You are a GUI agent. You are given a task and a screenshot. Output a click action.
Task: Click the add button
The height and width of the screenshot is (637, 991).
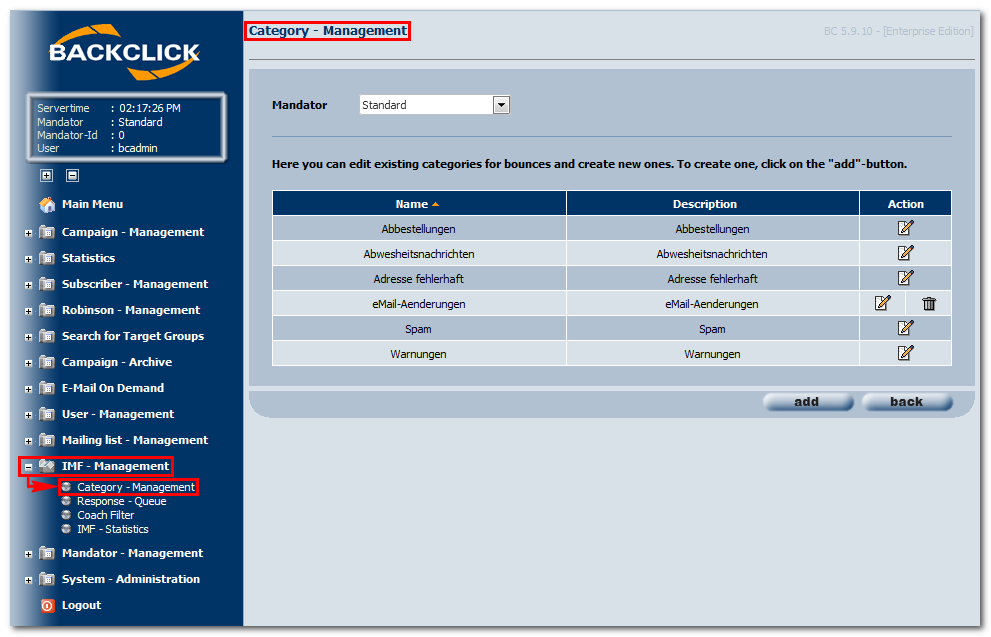[x=808, y=402]
